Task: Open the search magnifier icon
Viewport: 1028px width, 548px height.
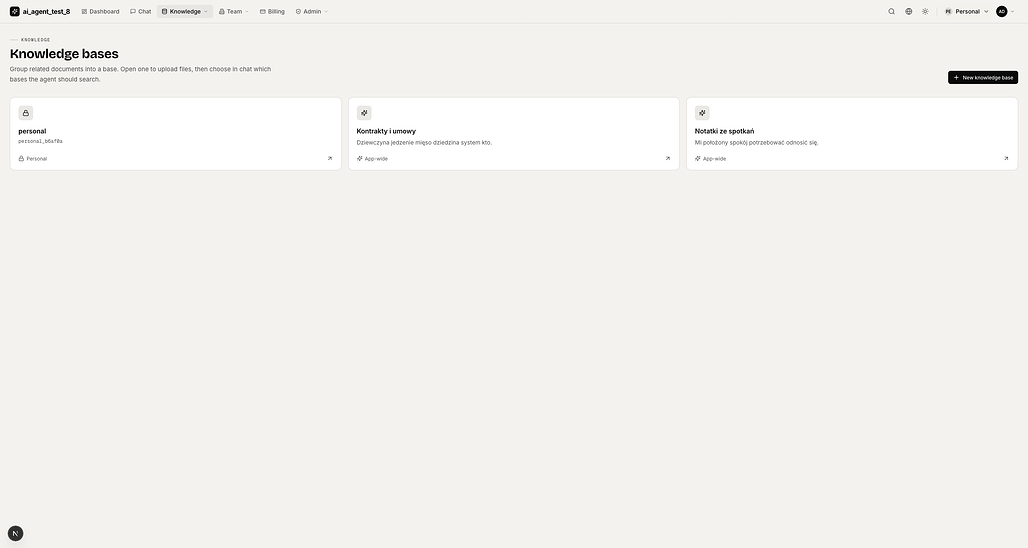Action: point(892,11)
